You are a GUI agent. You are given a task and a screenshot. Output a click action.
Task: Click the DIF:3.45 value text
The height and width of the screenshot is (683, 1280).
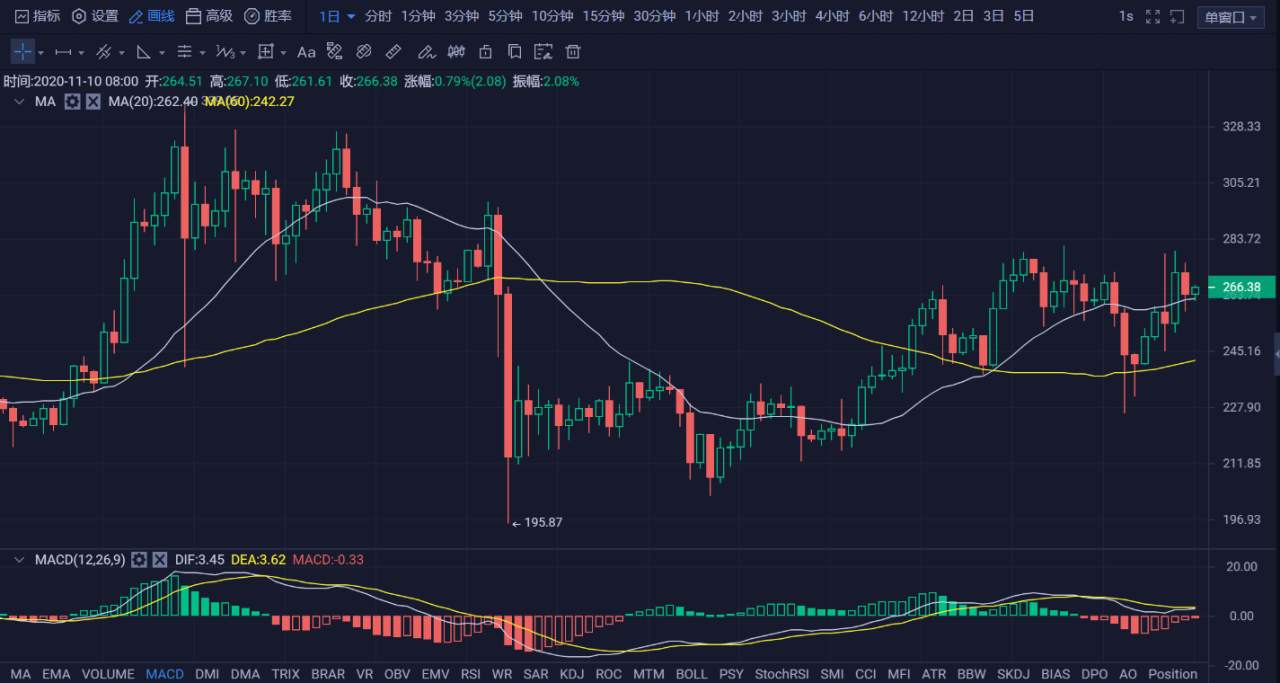(x=199, y=559)
